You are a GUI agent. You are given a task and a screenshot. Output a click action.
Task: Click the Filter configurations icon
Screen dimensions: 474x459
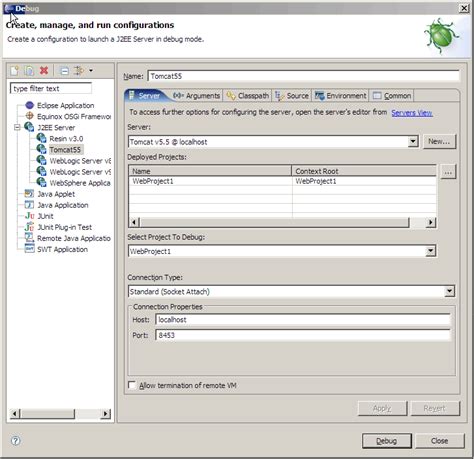click(79, 71)
